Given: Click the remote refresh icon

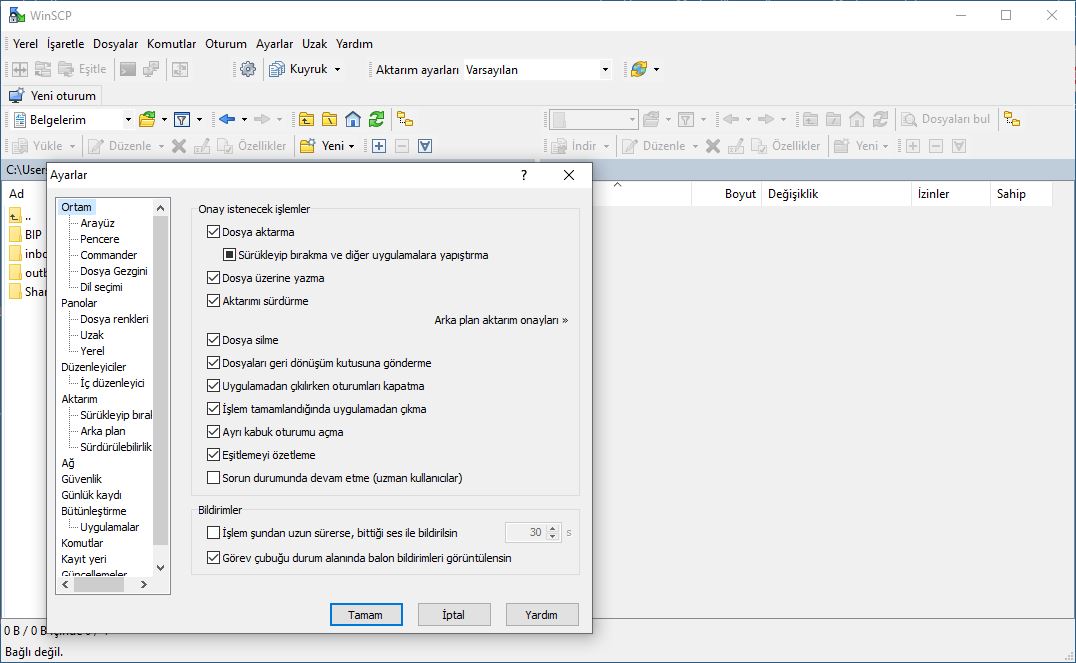Looking at the screenshot, I should 880,119.
